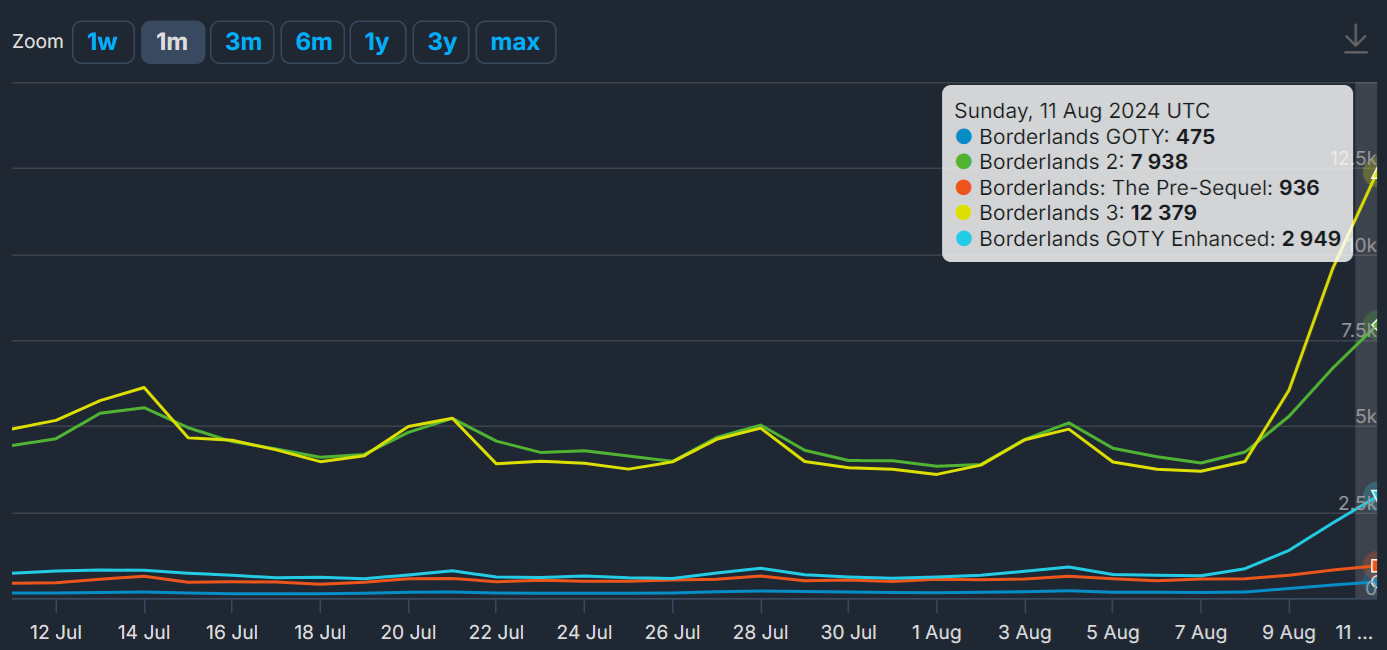Zoom chart to 1y

click(x=377, y=42)
